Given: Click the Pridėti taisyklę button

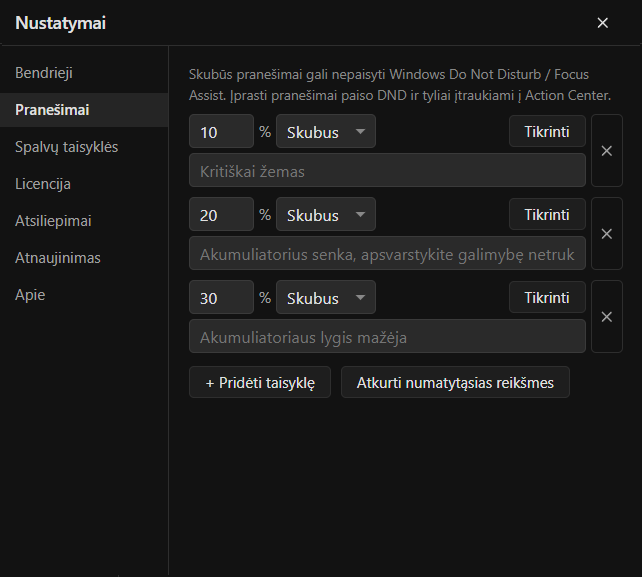Looking at the screenshot, I should tap(260, 382).
